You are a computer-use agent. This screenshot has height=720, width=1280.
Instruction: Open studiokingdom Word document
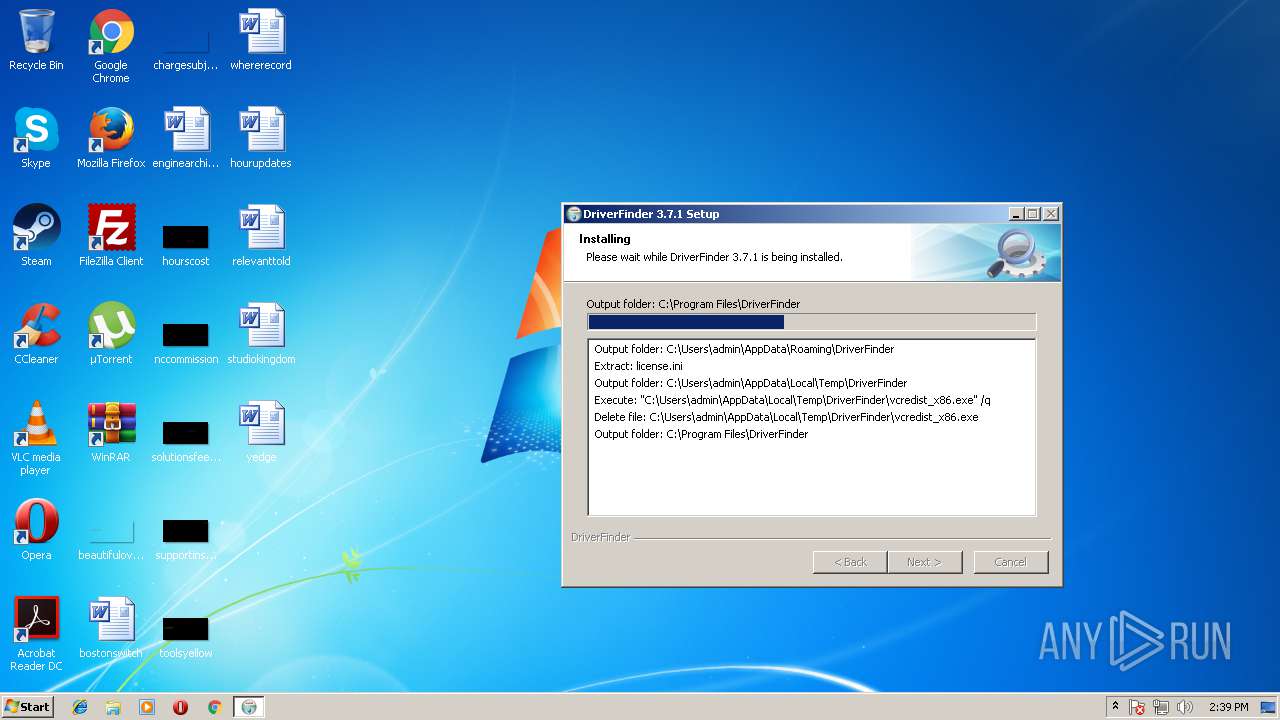261,334
